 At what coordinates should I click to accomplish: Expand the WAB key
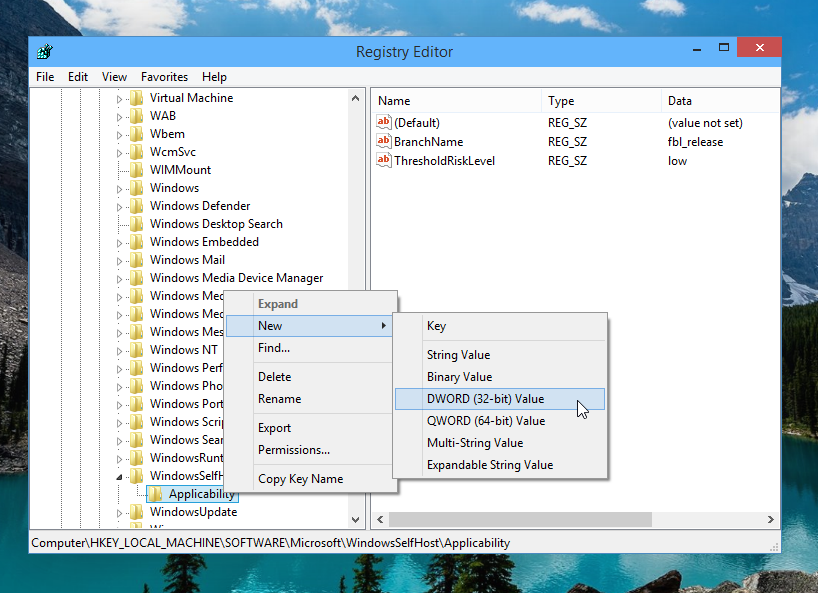(119, 117)
